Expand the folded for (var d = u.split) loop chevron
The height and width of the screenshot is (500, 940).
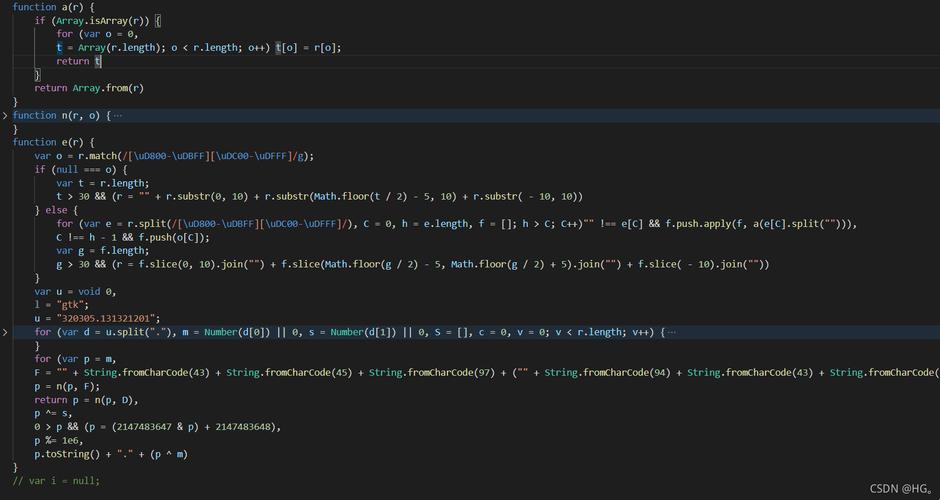5,332
